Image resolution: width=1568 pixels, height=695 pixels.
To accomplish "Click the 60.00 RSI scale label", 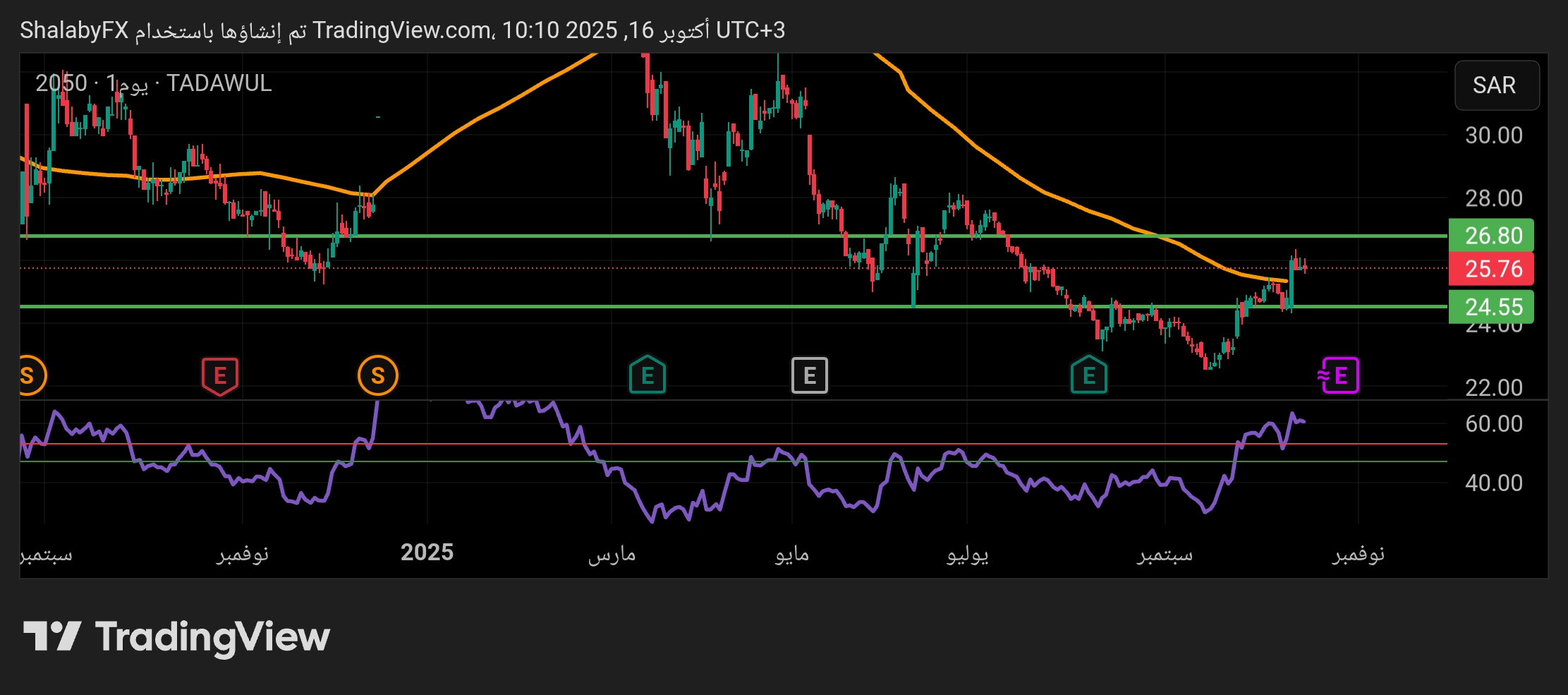I will click(1493, 424).
